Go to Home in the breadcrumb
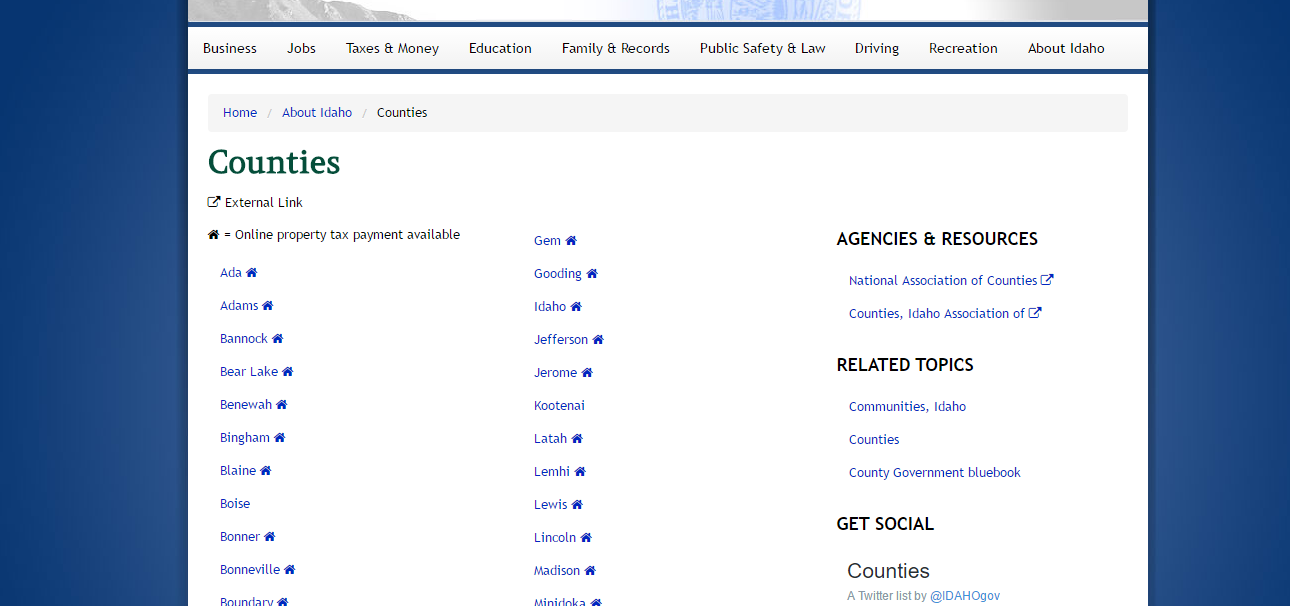This screenshot has width=1290, height=606. coord(240,113)
